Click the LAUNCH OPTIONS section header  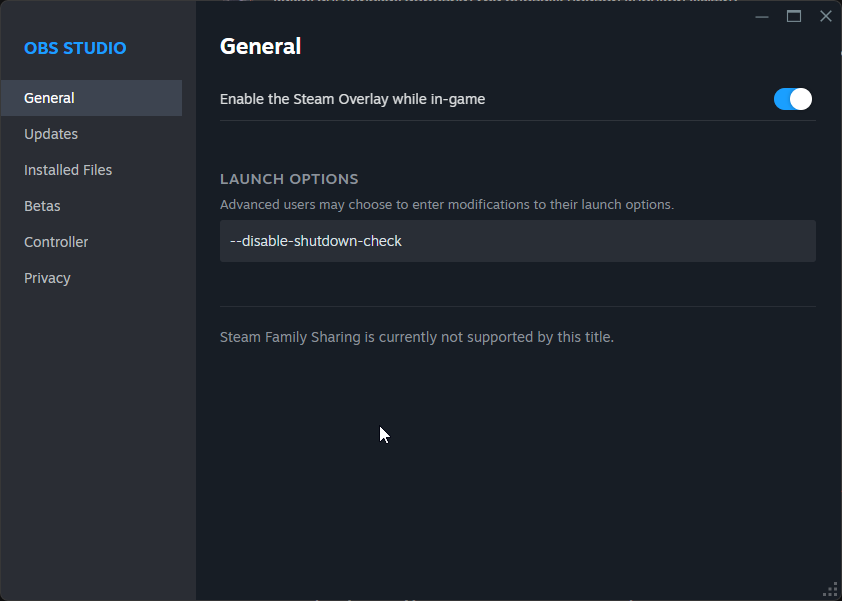289,179
